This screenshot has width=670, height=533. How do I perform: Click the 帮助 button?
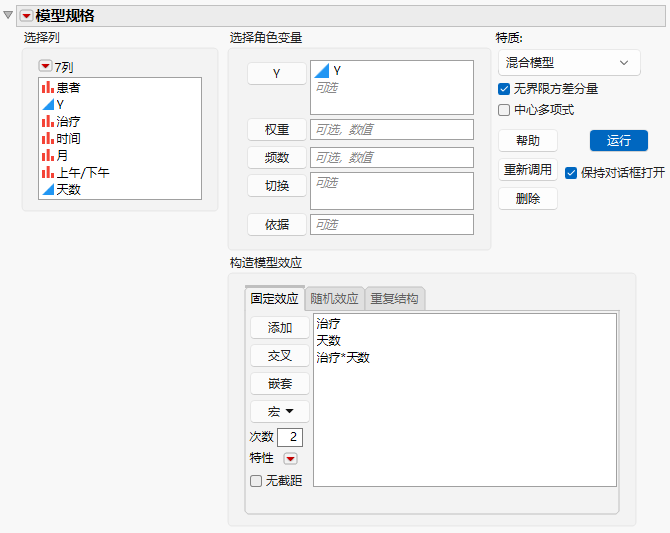tap(528, 141)
